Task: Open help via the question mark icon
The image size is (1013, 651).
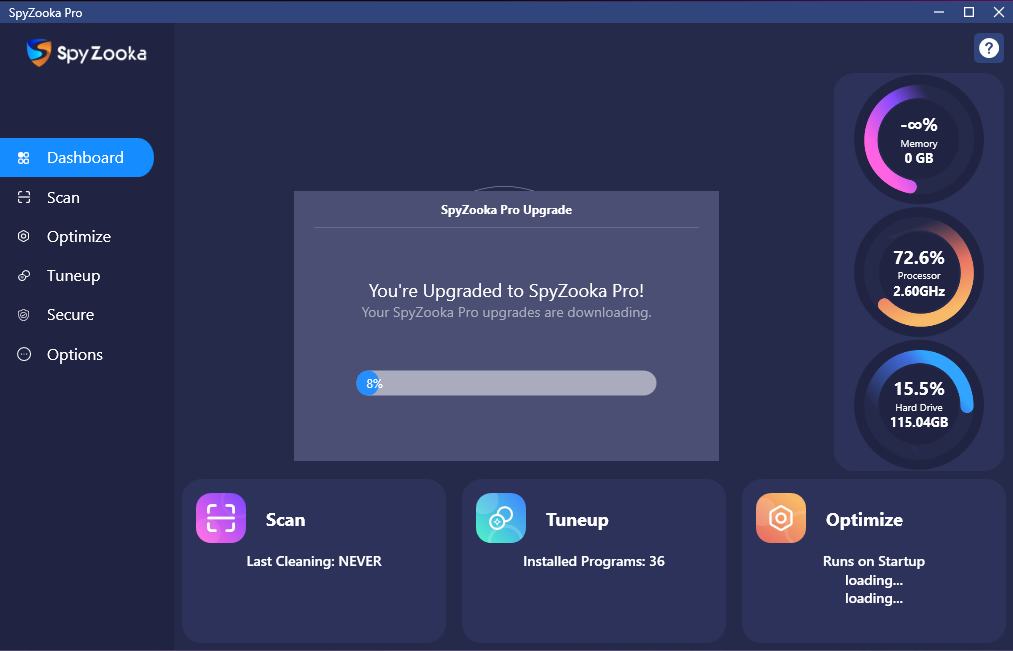Action: [x=988, y=48]
